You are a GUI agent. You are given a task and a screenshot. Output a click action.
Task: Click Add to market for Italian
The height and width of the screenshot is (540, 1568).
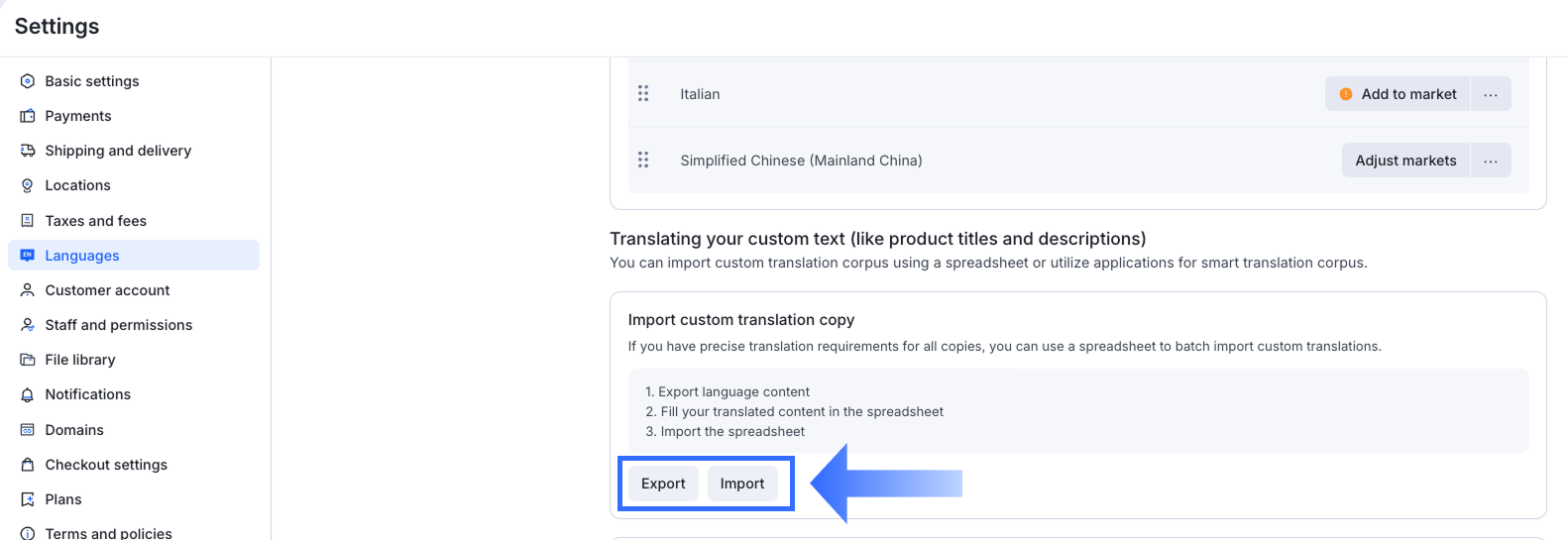coord(1398,94)
